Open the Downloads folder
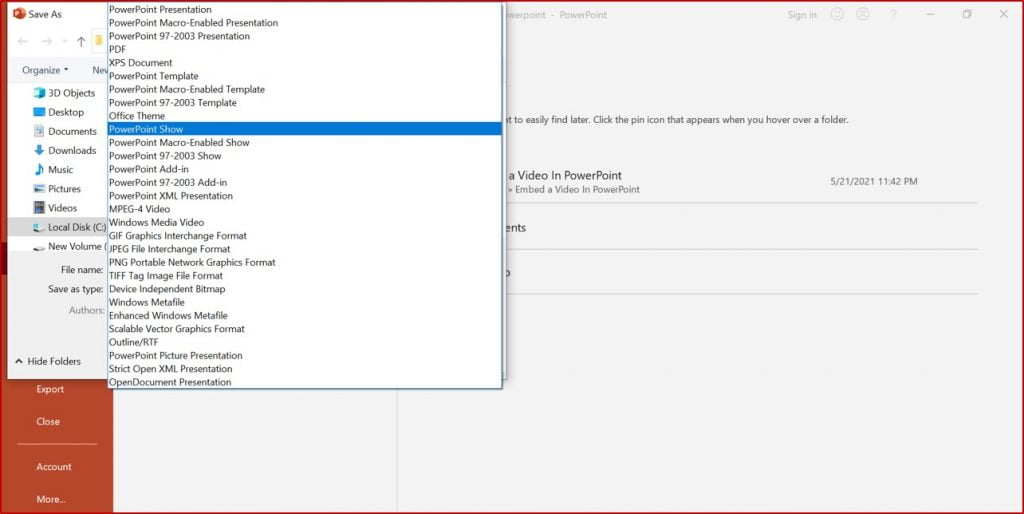The width and height of the screenshot is (1024, 514). 65,150
